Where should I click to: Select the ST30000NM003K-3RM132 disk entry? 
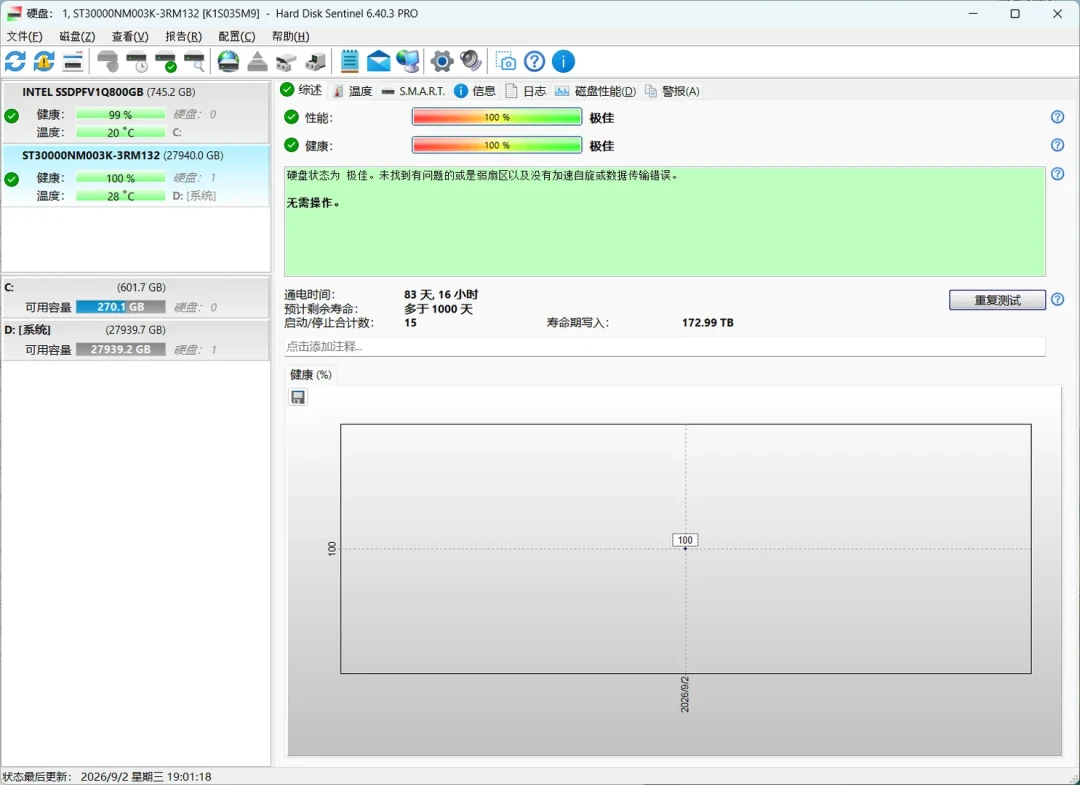click(136, 176)
